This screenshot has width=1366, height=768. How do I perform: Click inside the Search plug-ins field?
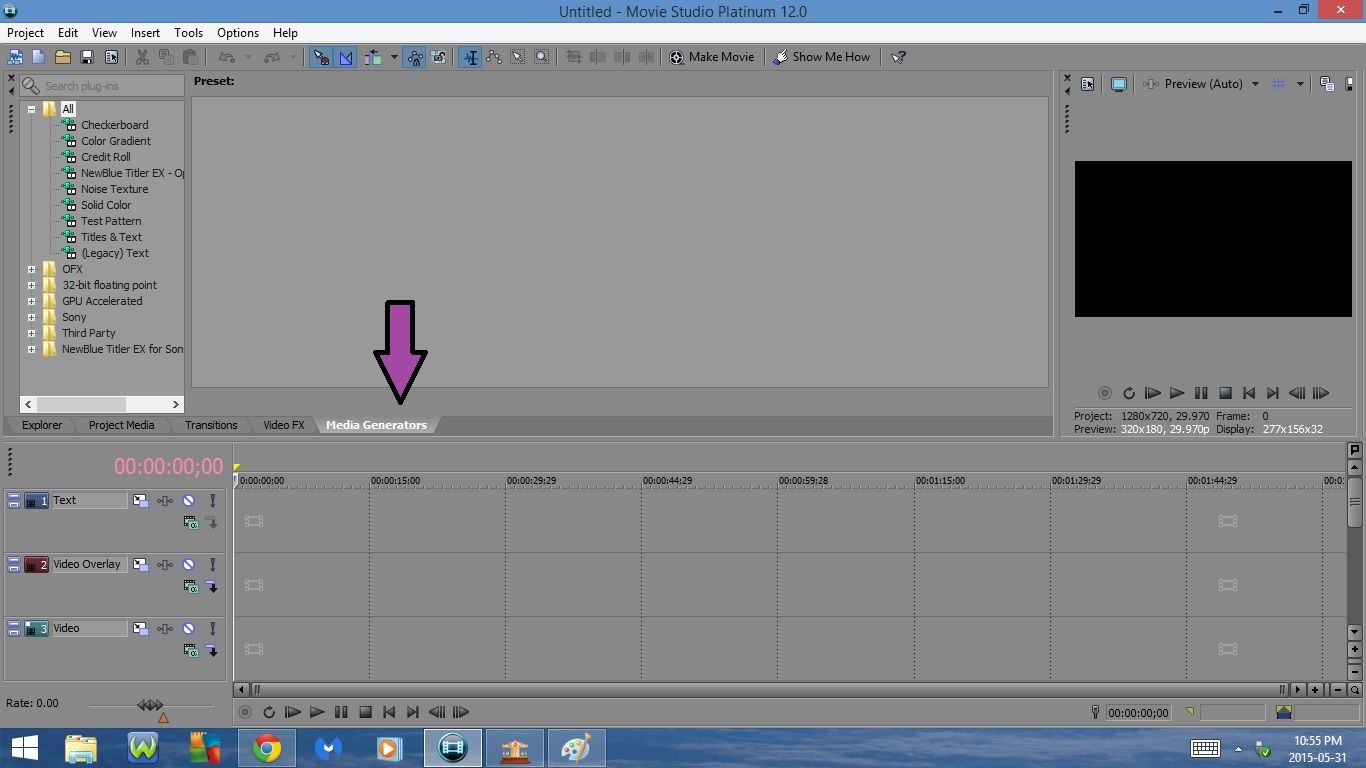tap(100, 86)
